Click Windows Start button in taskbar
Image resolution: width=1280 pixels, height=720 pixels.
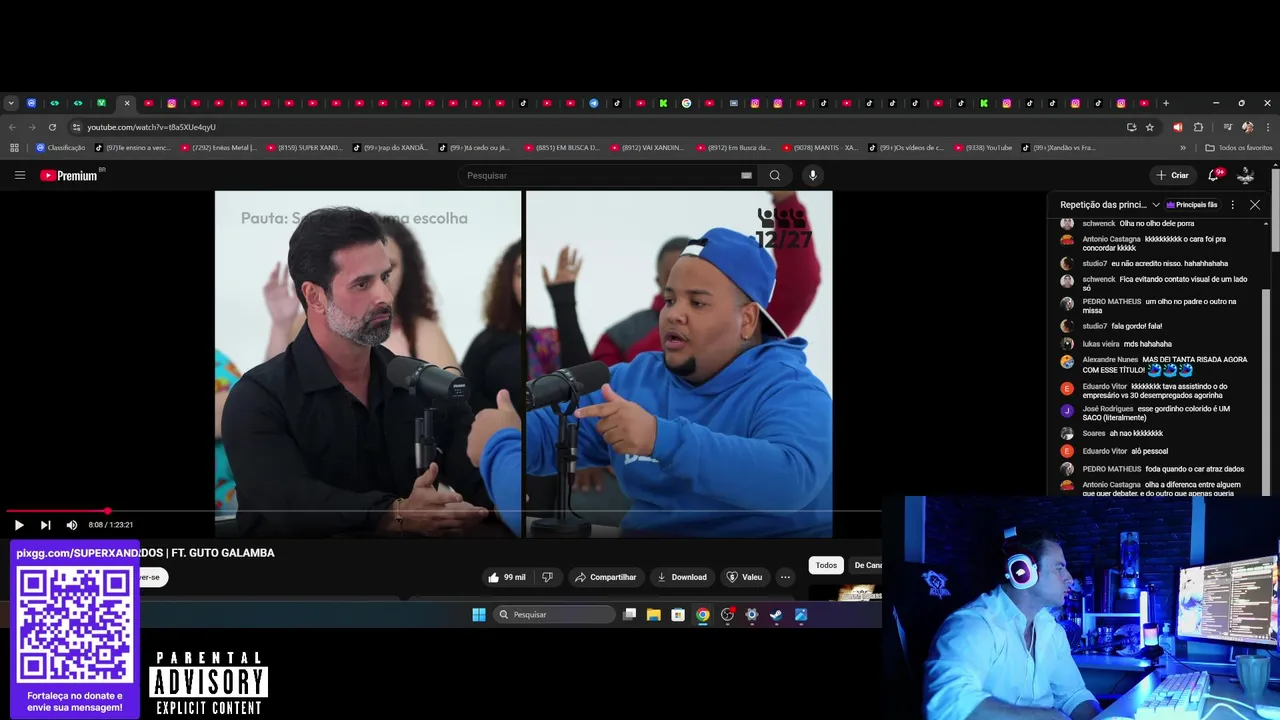478,615
